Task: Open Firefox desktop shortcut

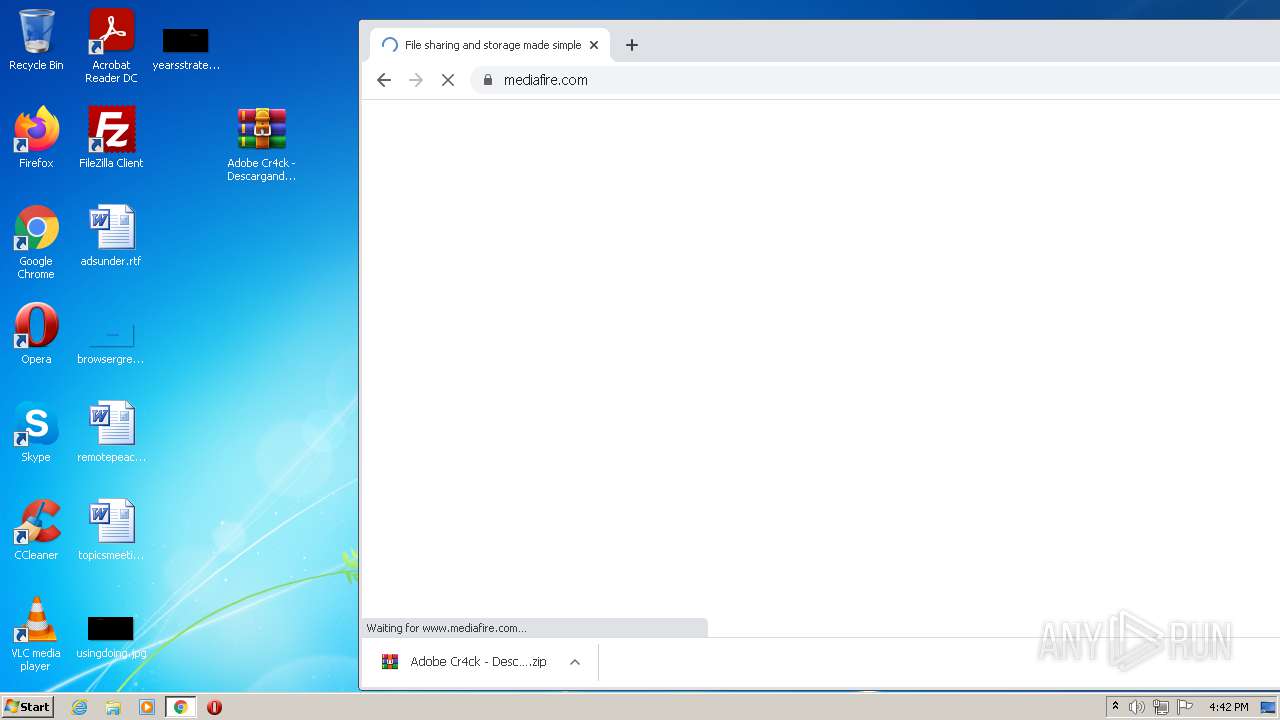Action: point(36,138)
